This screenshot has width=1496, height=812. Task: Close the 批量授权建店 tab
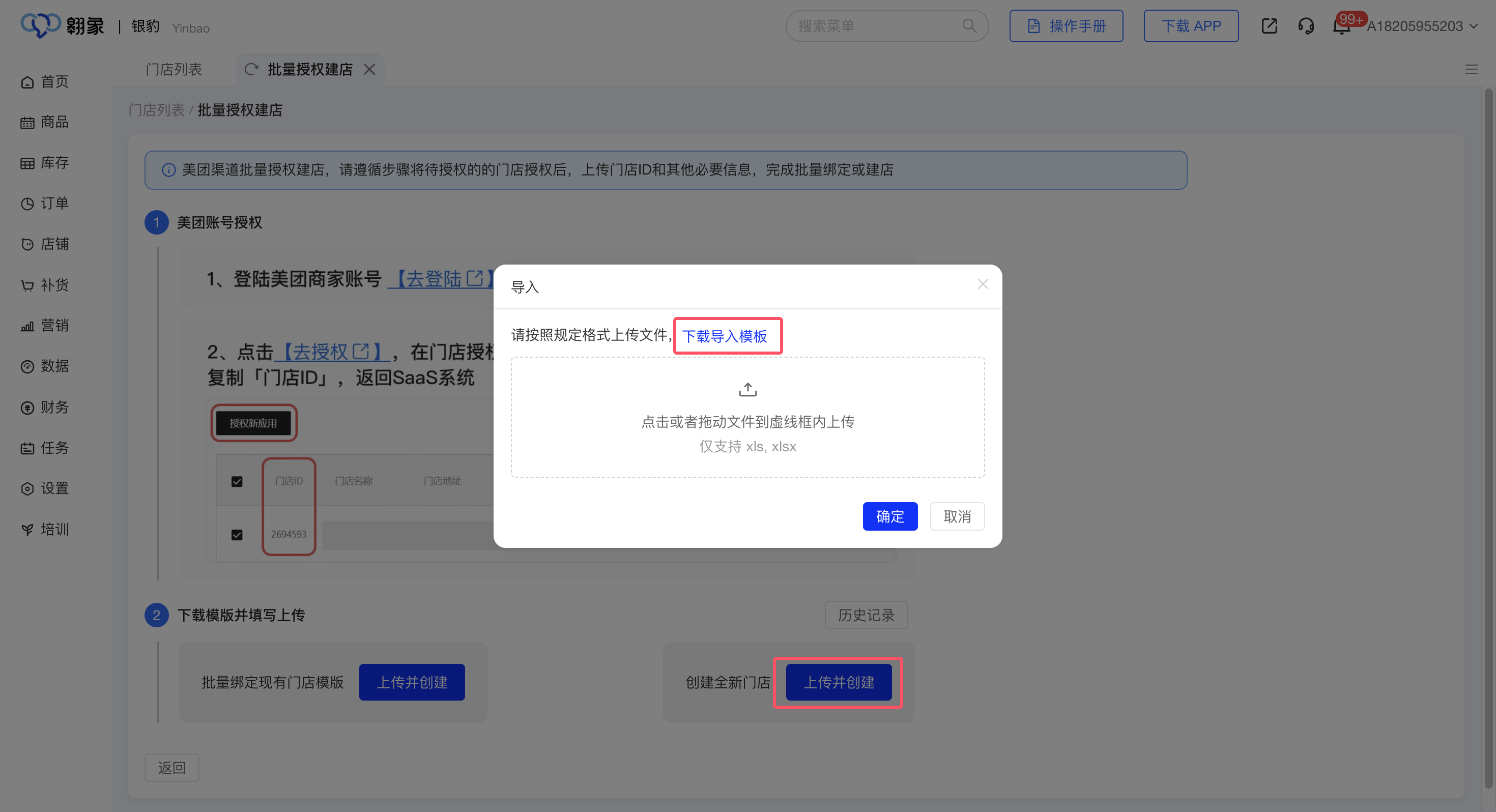[369, 70]
